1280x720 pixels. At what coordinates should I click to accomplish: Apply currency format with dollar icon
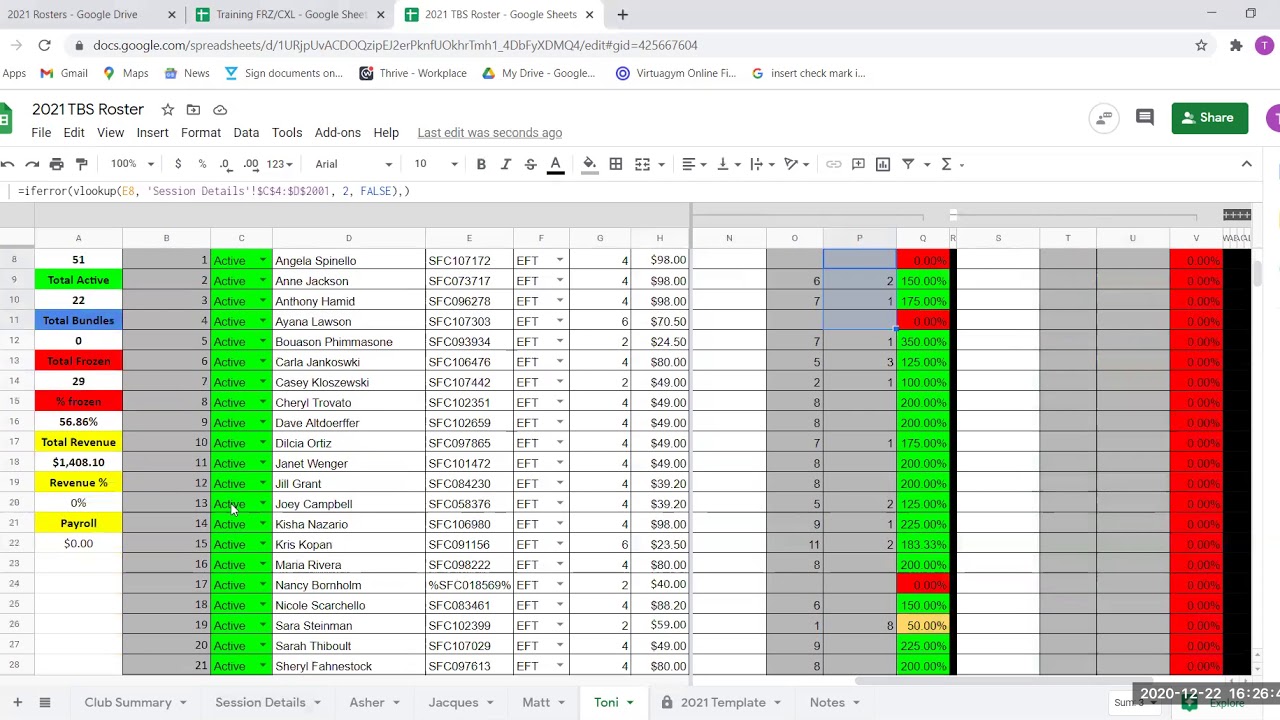[x=178, y=164]
